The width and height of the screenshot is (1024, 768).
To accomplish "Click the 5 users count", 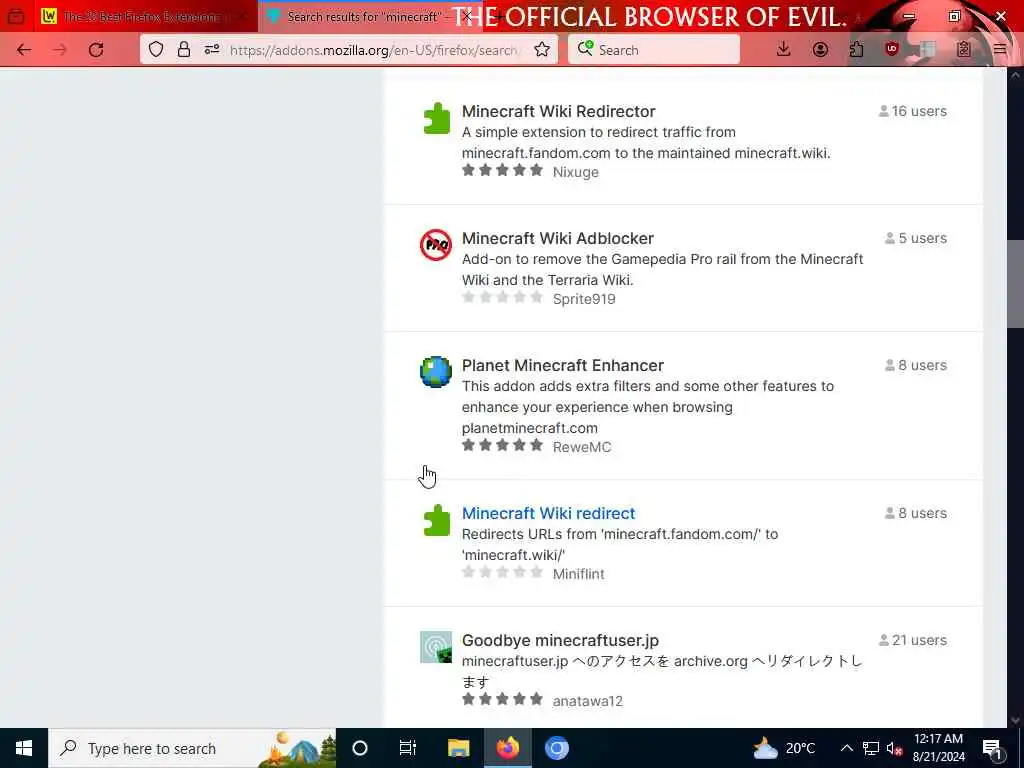I will pyautogui.click(x=916, y=238).
